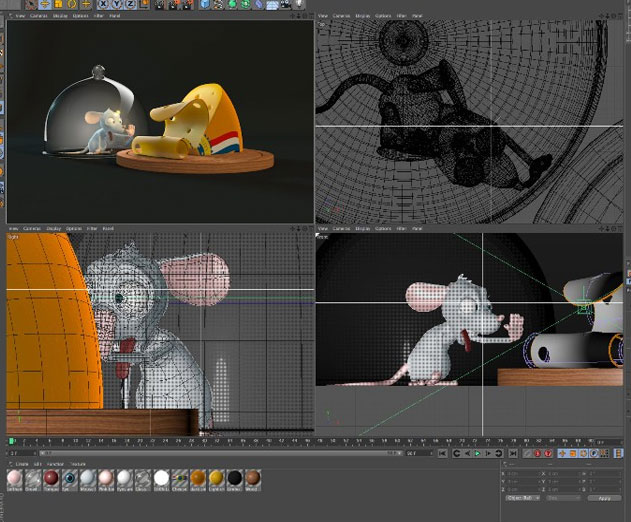The image size is (631, 522).
Task: Click the Camera object icon in the toolbar
Action: click(286, 4)
